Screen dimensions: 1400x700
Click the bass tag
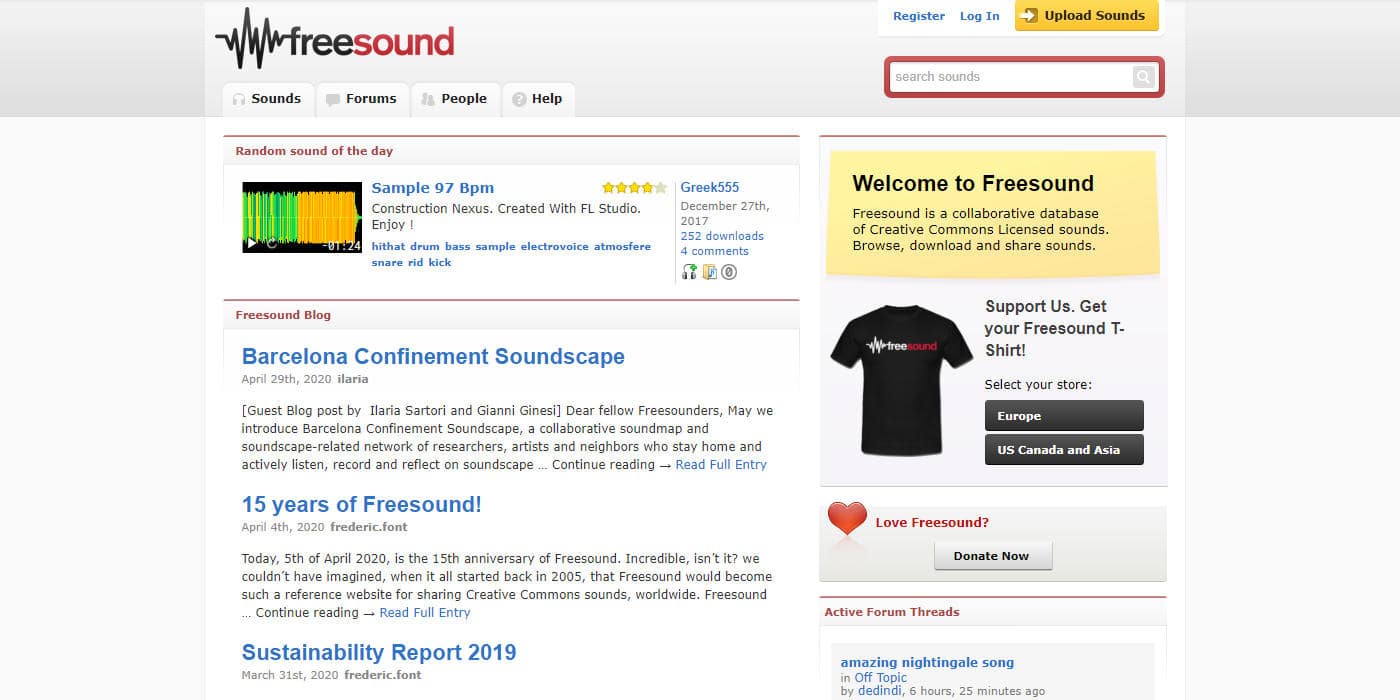tap(458, 246)
